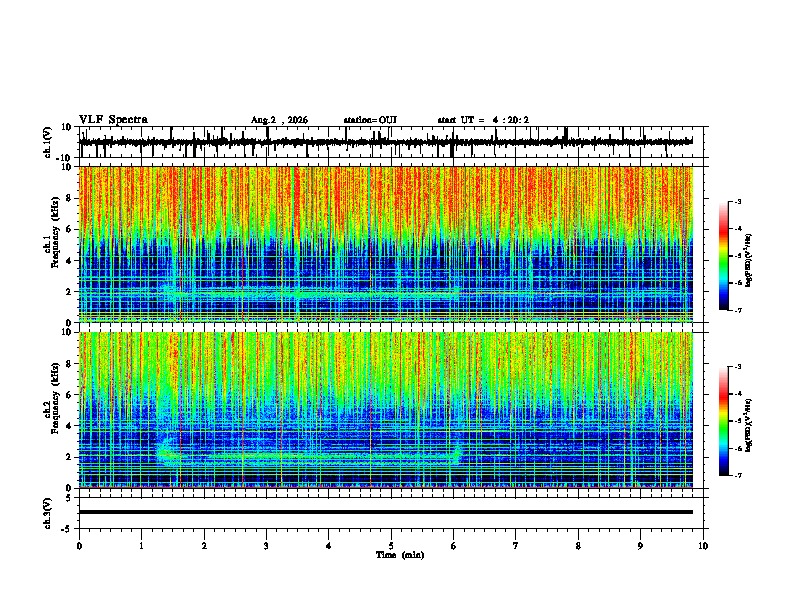Click the date label 'Aug.2 , 2026'
Viewport: 792px width, 612px height.
coord(279,120)
